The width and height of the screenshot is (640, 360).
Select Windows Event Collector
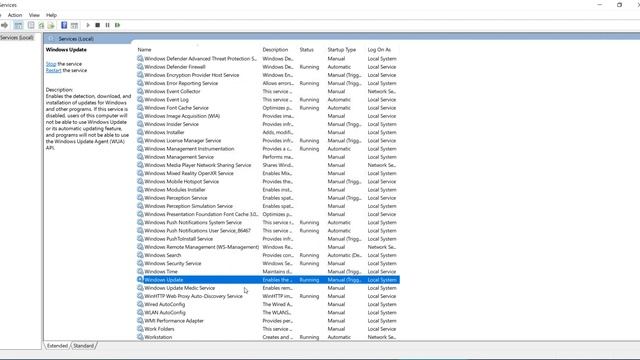(172, 91)
